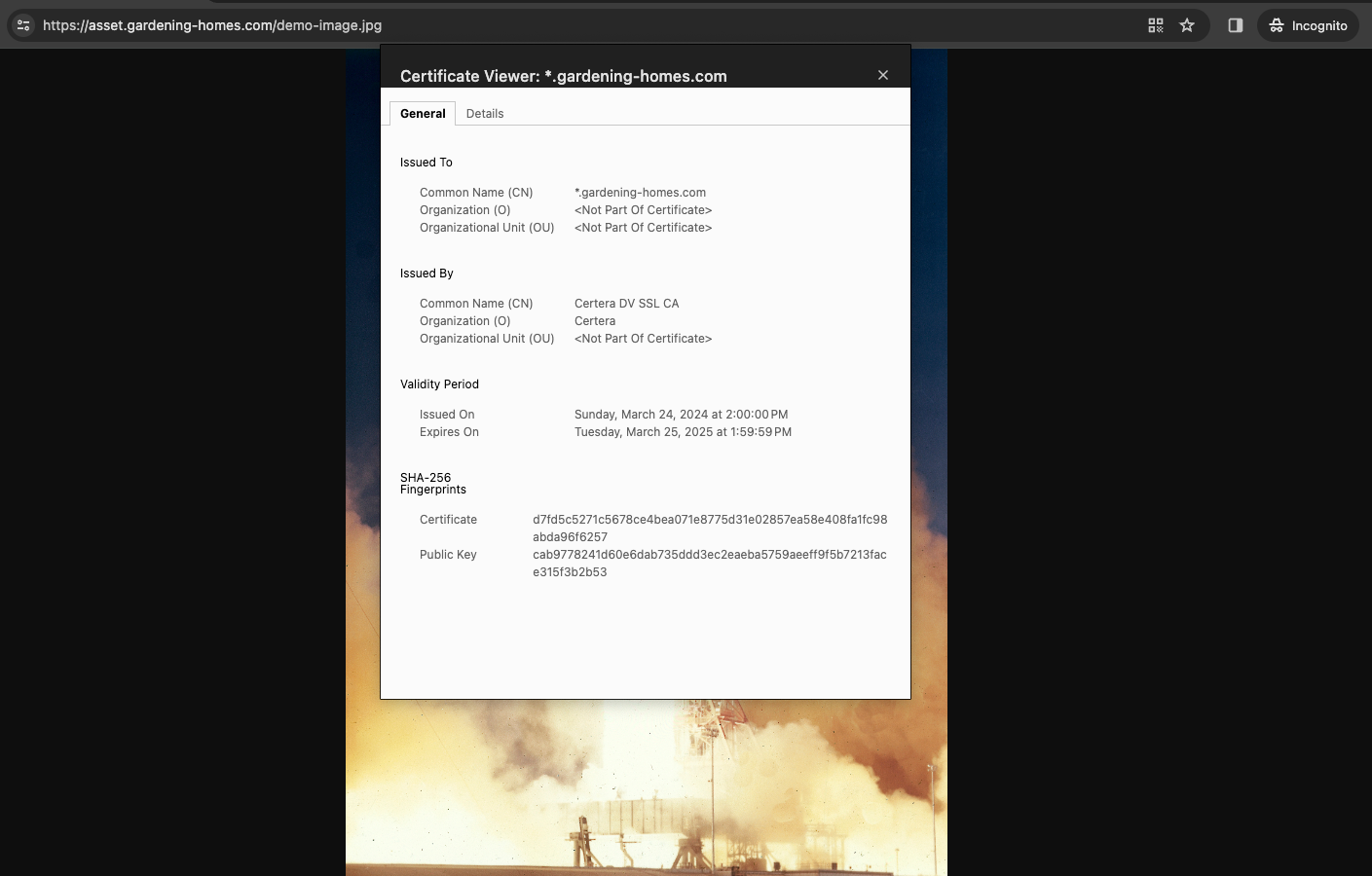Select the General tab

point(423,114)
